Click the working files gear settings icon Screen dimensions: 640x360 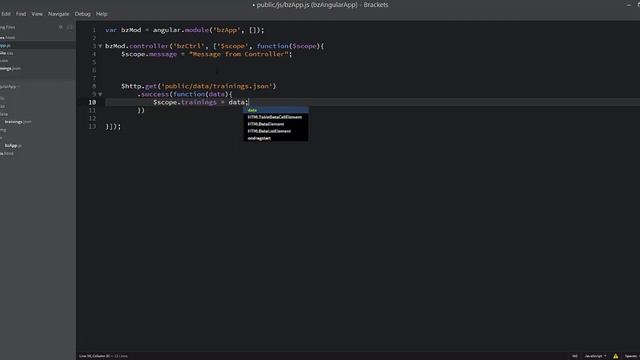pos(61,27)
